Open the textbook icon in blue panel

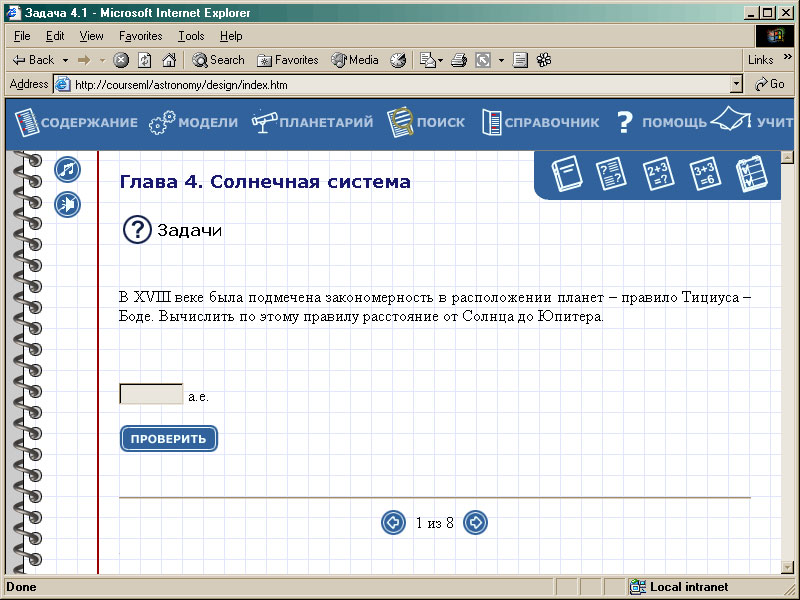point(567,175)
